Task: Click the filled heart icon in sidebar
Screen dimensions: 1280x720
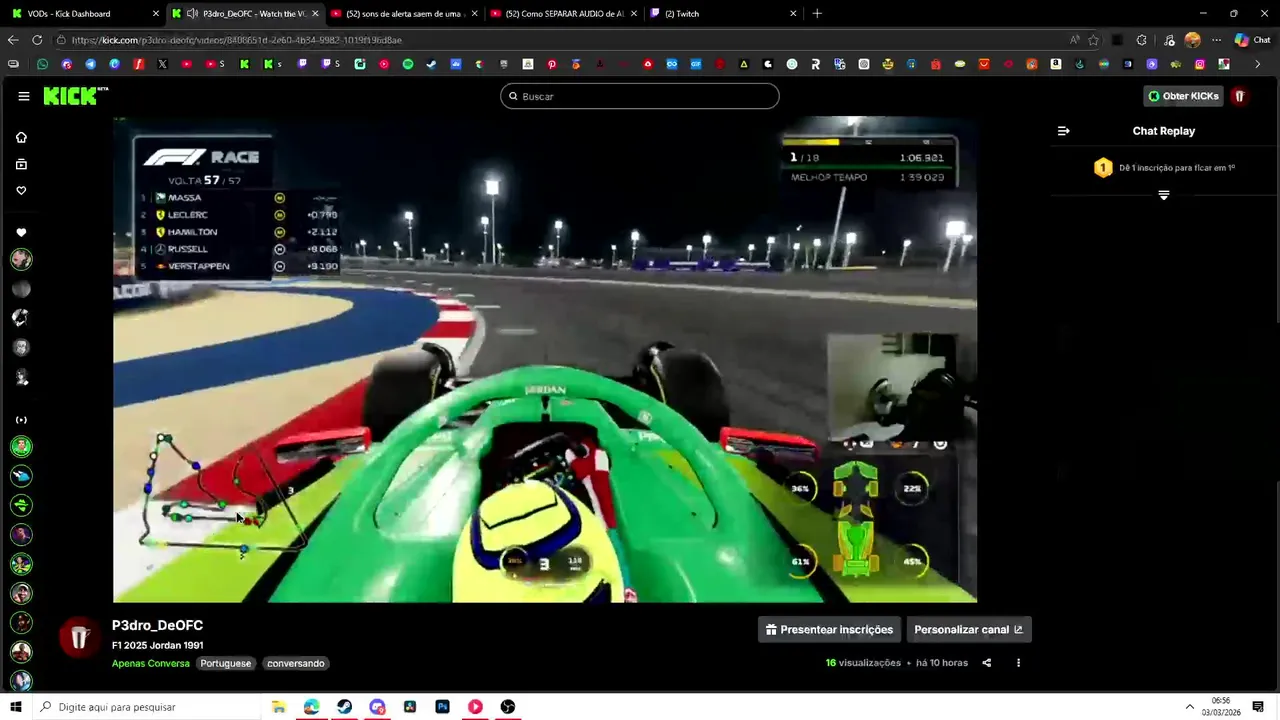Action: point(21,233)
